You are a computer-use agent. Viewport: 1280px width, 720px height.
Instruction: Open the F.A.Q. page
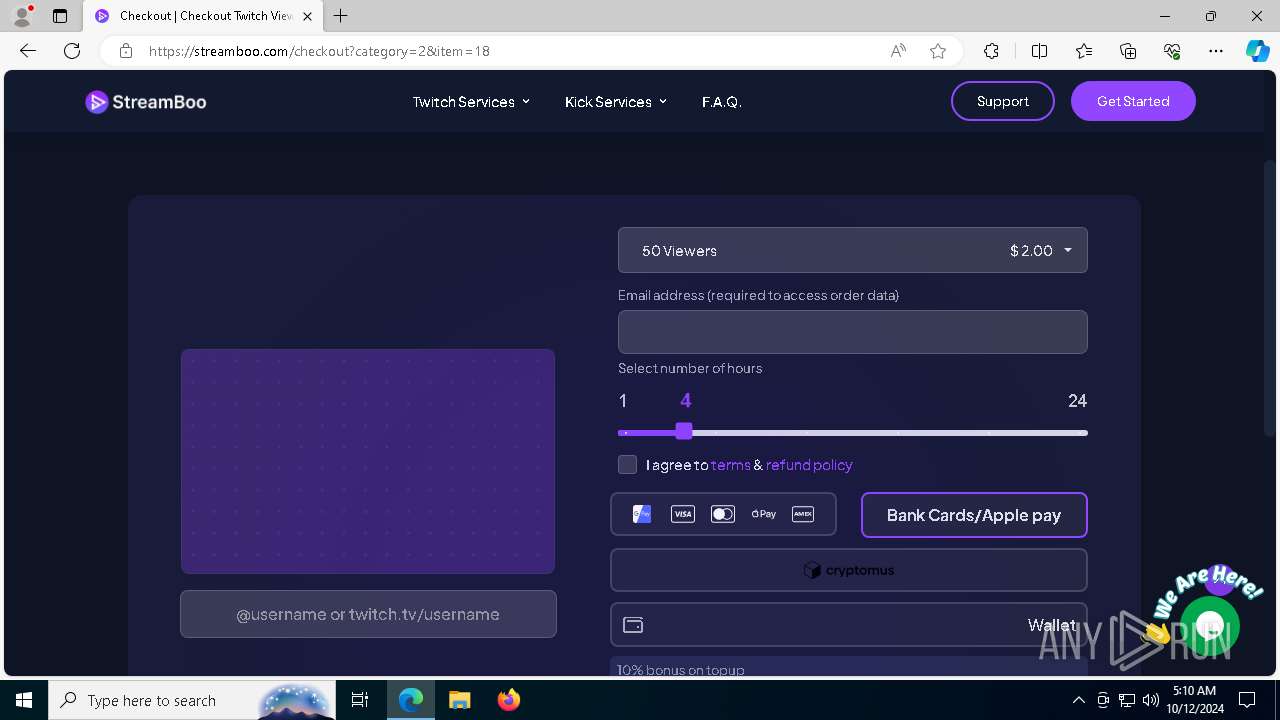722,102
